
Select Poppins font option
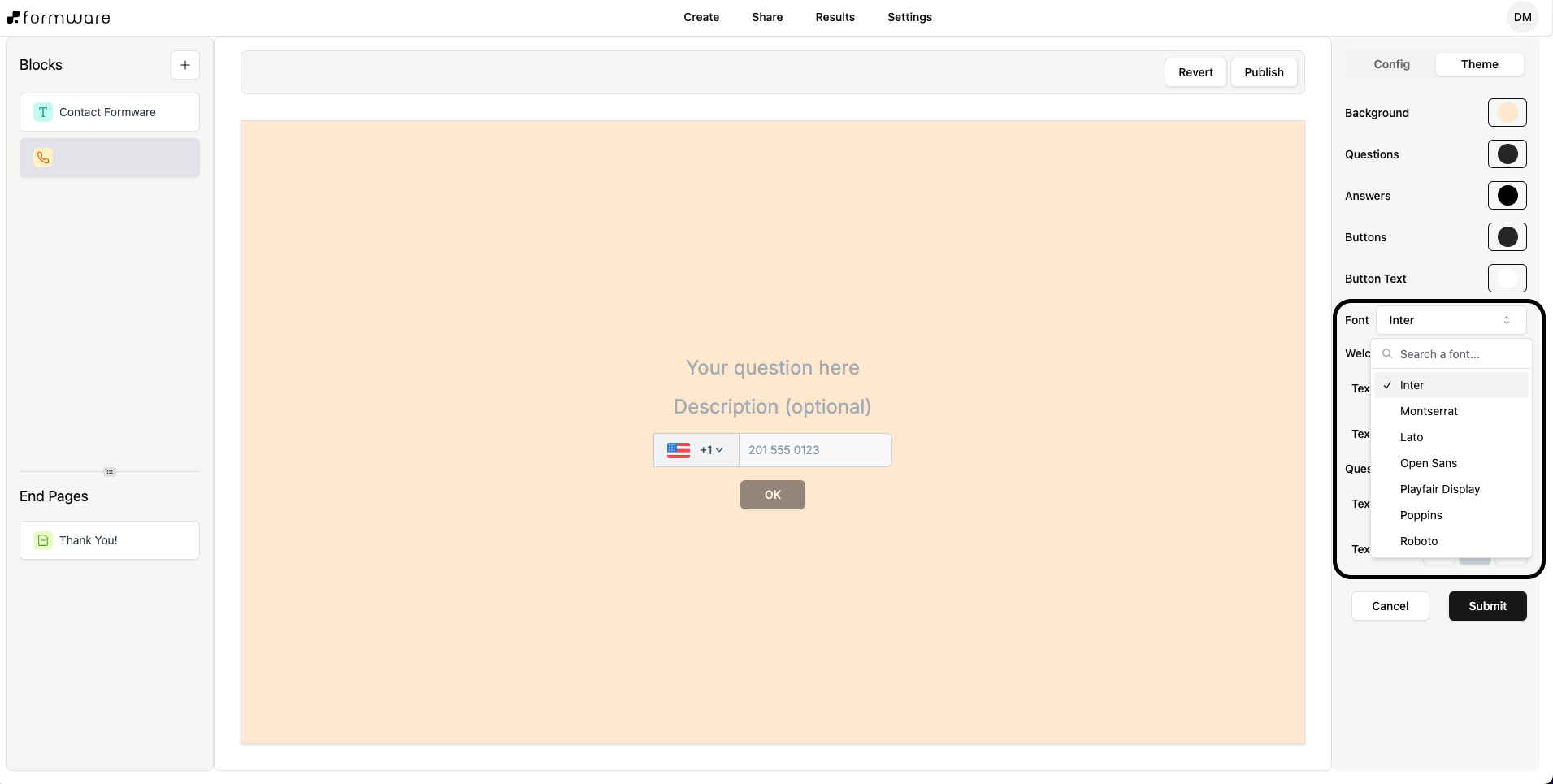point(1451,515)
